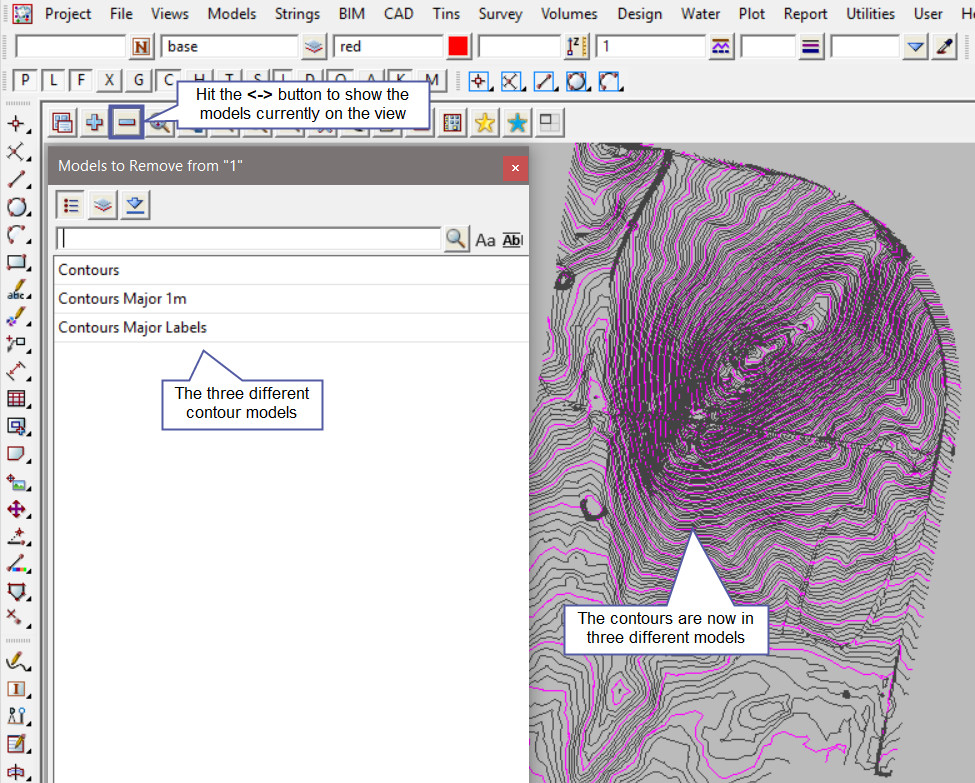The height and width of the screenshot is (783, 975).
Task: Open the model layers picker beside base field
Action: (315, 47)
